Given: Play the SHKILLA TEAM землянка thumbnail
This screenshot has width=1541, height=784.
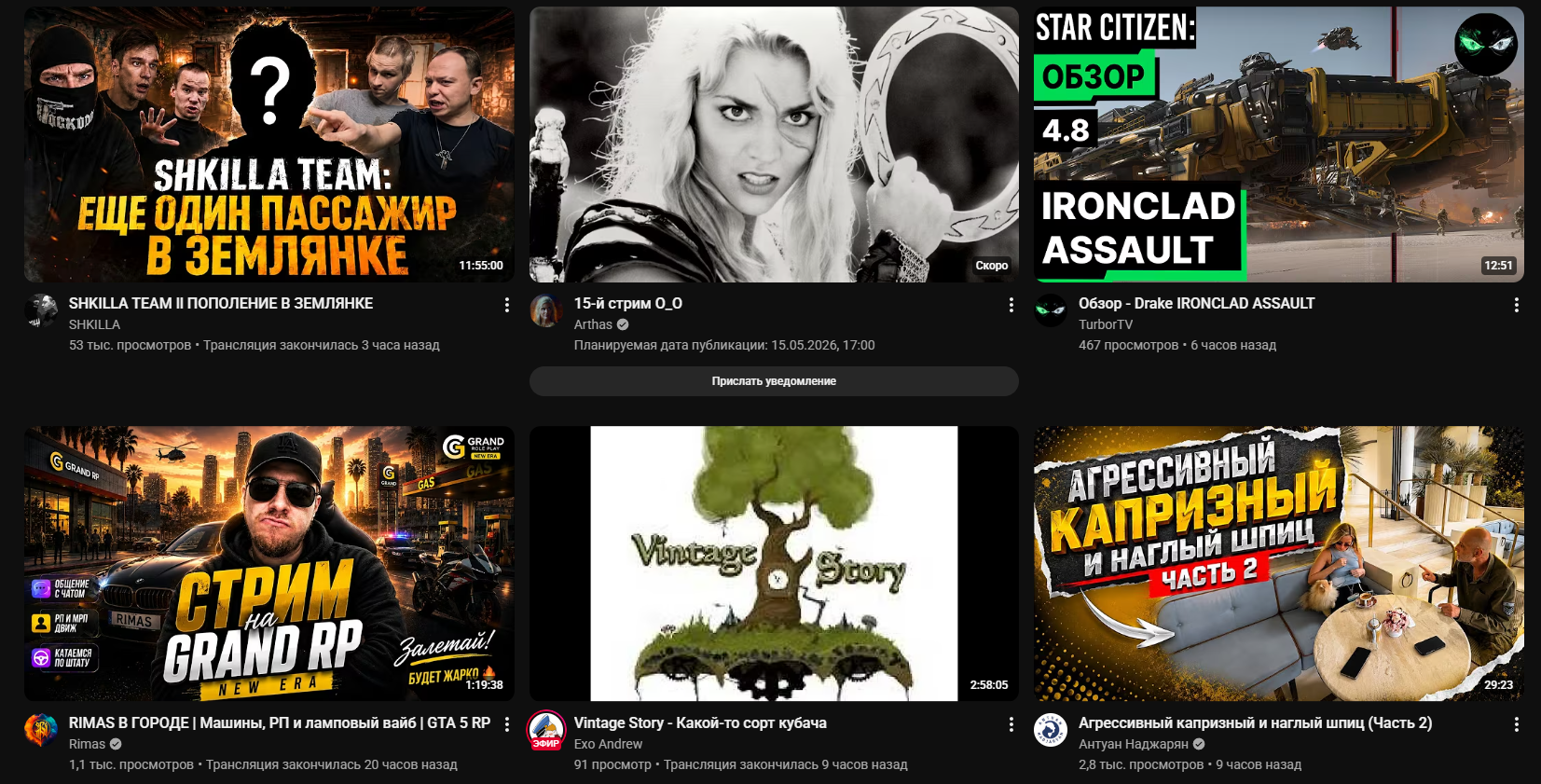Looking at the screenshot, I should [269, 144].
